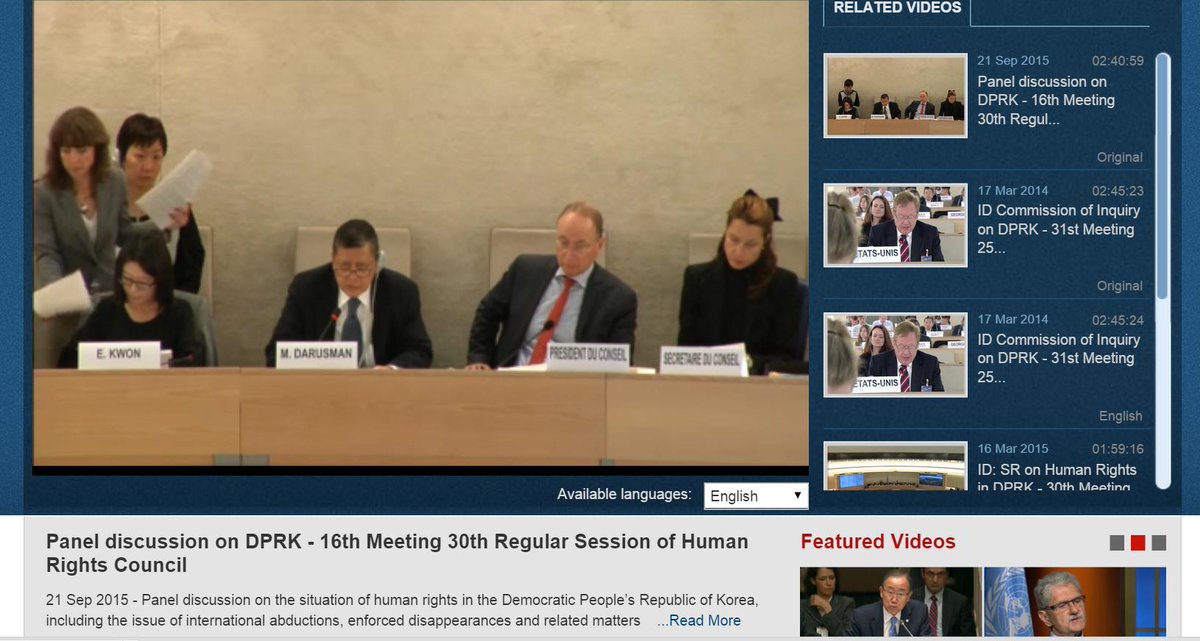The height and width of the screenshot is (641, 1200).
Task: Click the '21 Sep 2015' date in related list
Action: coord(1013,61)
